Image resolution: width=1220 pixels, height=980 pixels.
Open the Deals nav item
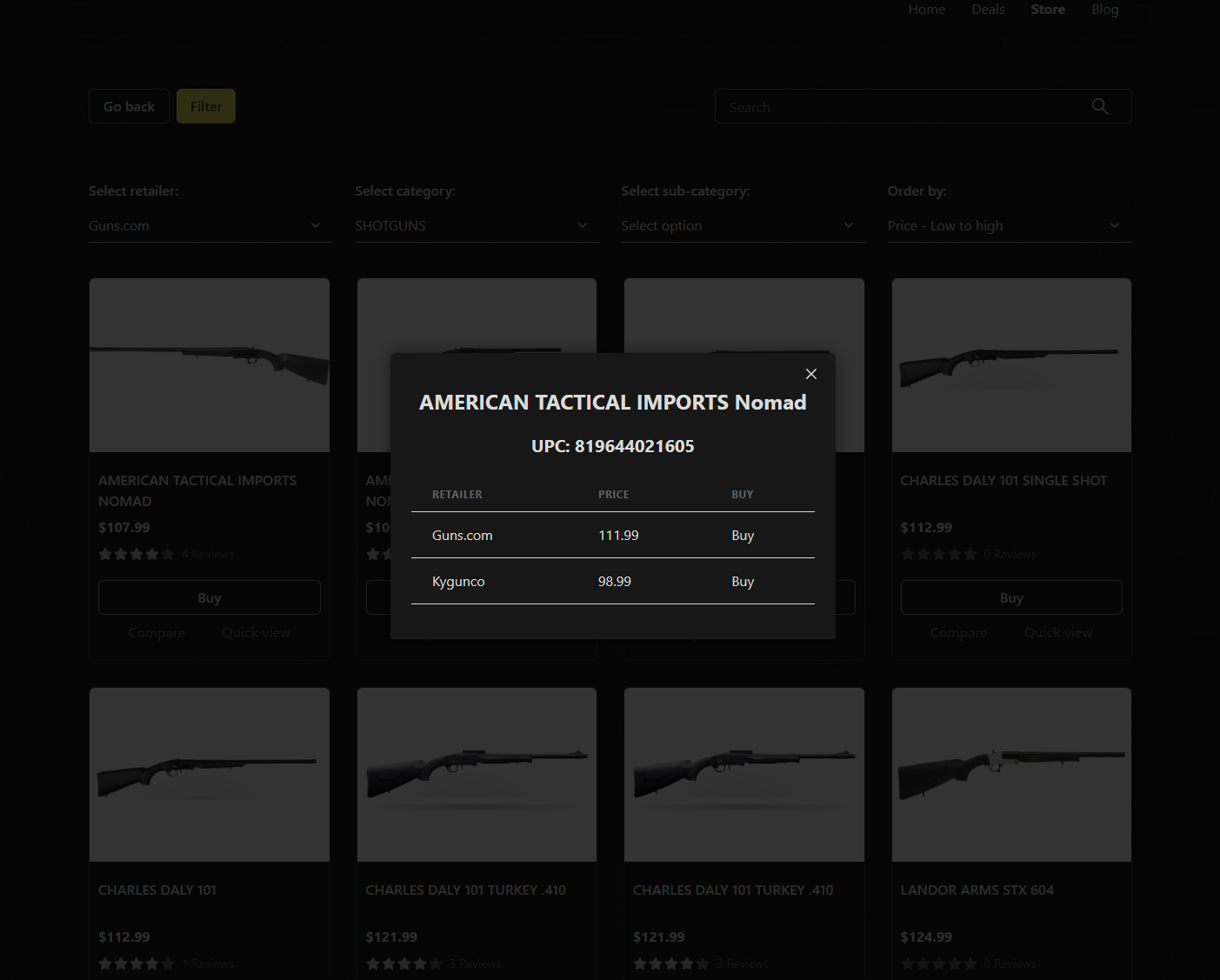(988, 10)
